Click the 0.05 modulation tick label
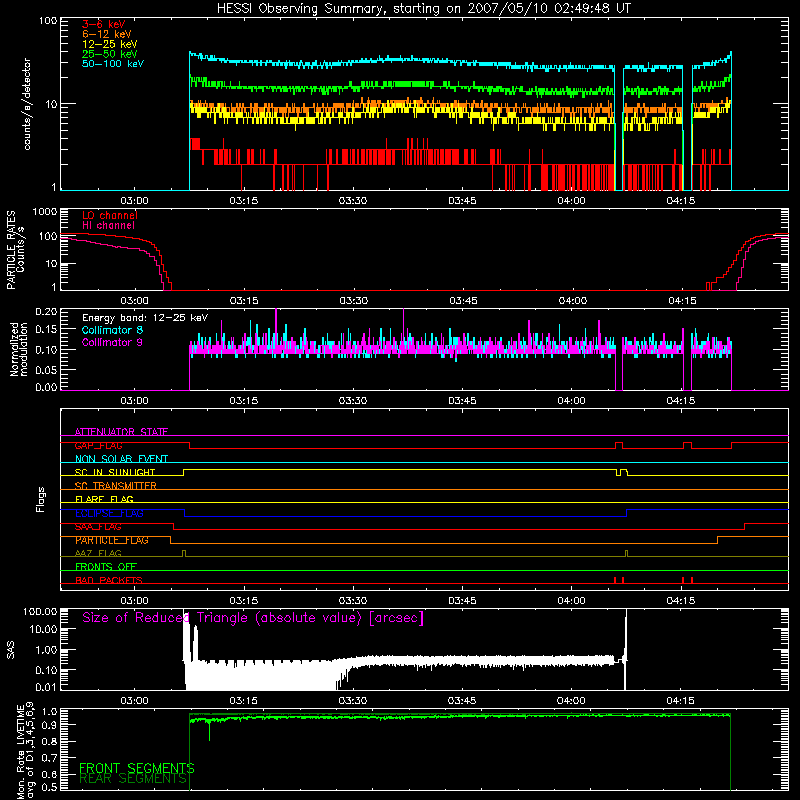This screenshot has height=800, width=800. (46, 369)
